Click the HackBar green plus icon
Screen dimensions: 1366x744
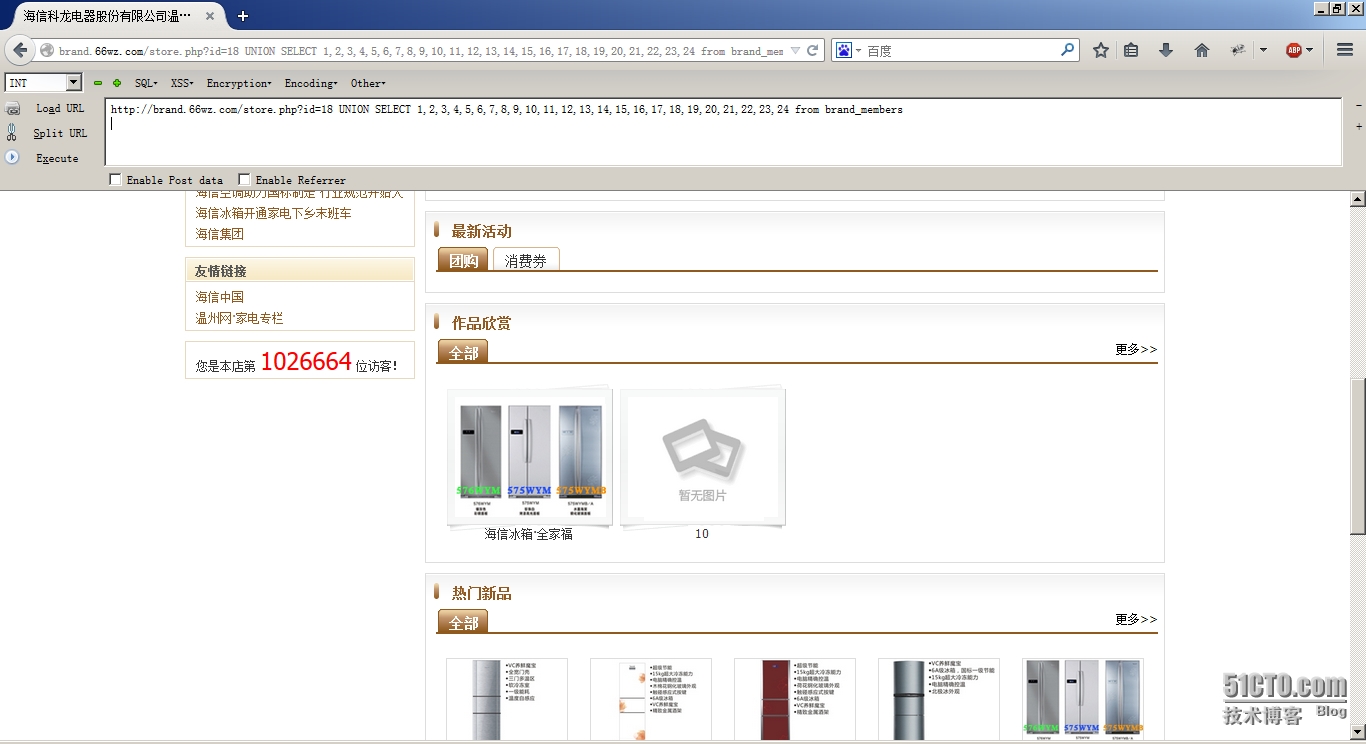(117, 83)
